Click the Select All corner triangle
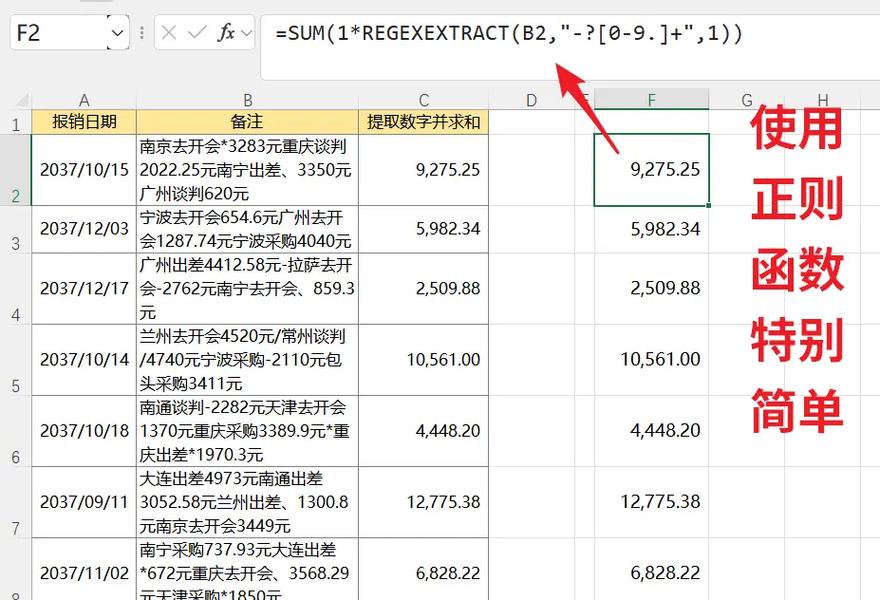 (x=21, y=100)
